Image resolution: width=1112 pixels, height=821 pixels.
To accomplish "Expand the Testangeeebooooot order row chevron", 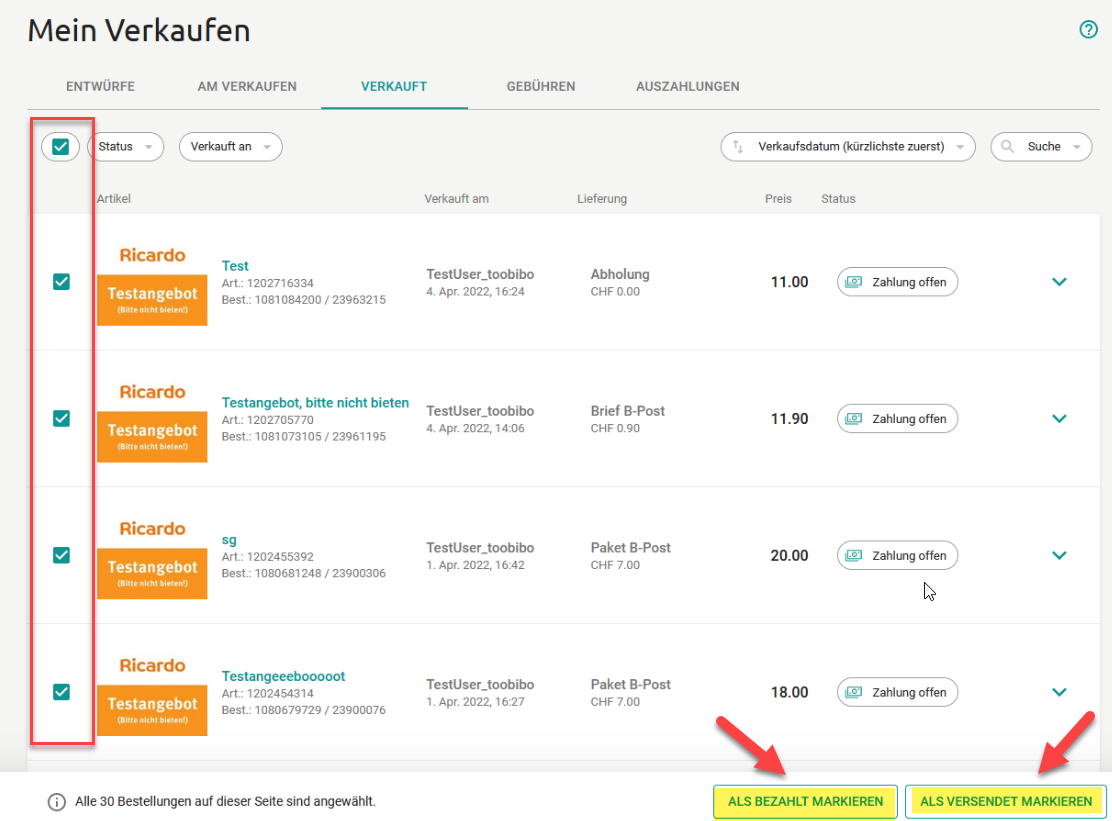I will tap(1059, 693).
